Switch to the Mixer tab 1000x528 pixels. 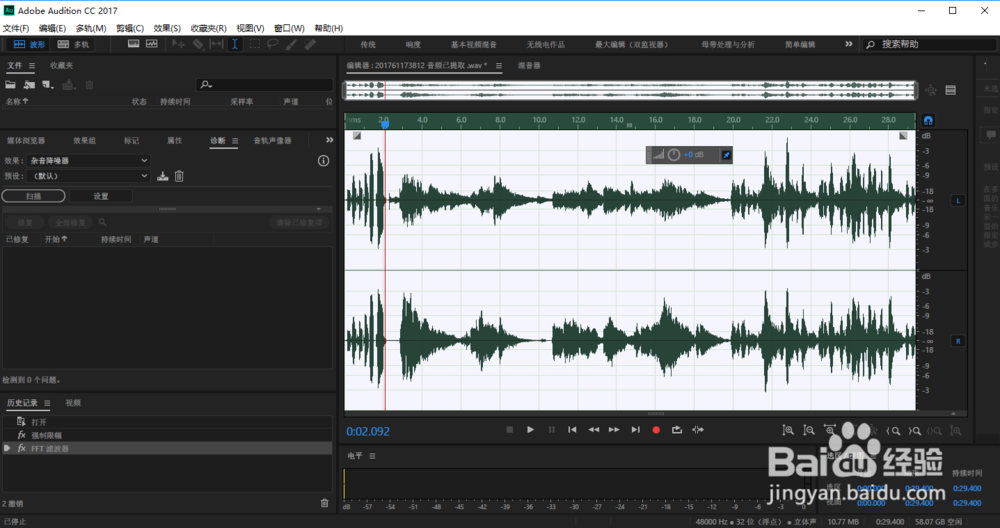(529, 66)
